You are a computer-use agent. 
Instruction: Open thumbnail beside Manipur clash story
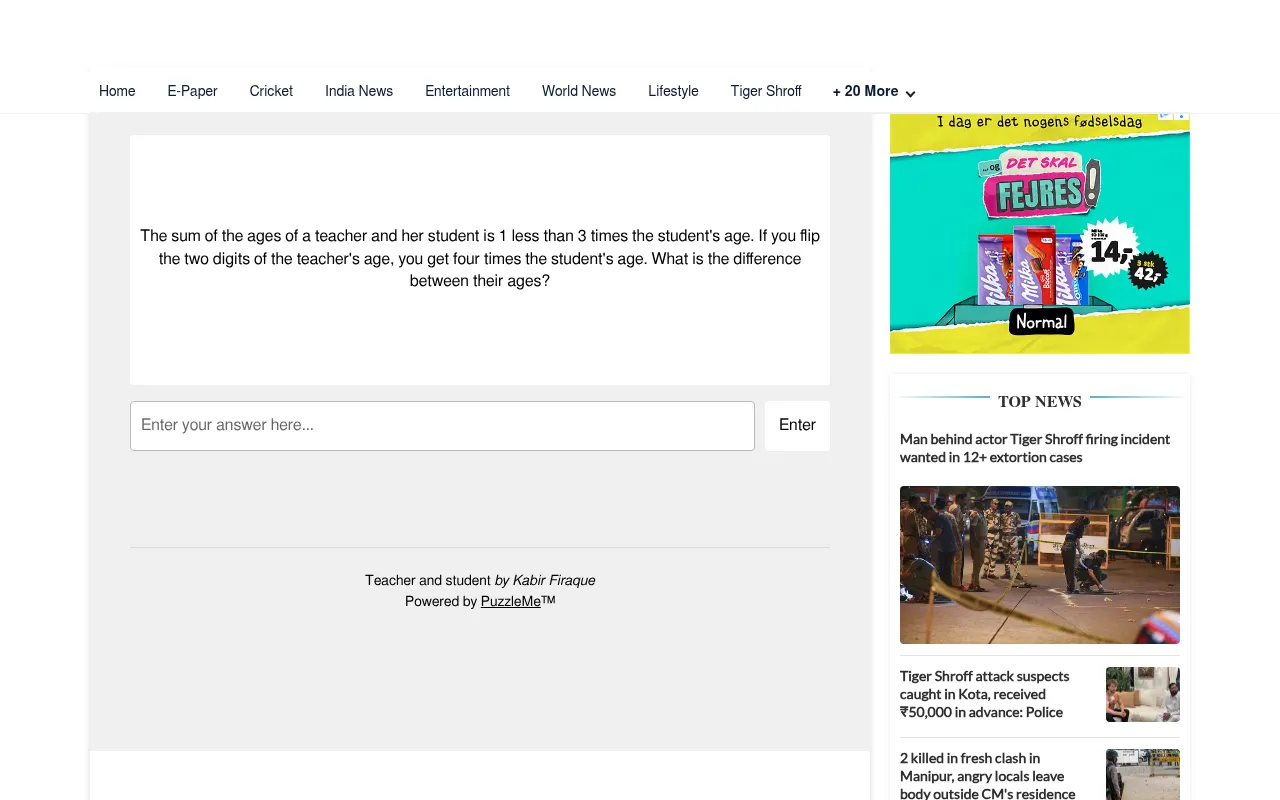click(x=1143, y=775)
